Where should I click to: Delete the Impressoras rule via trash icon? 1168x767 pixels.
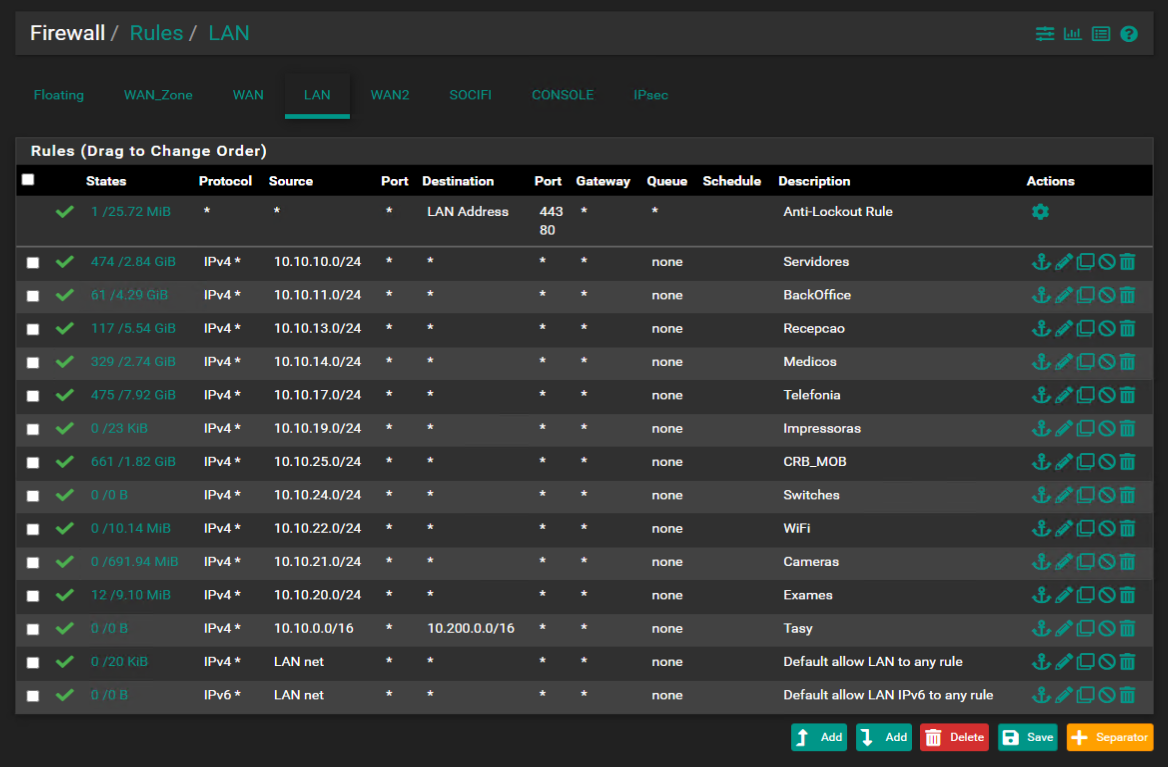click(x=1128, y=428)
